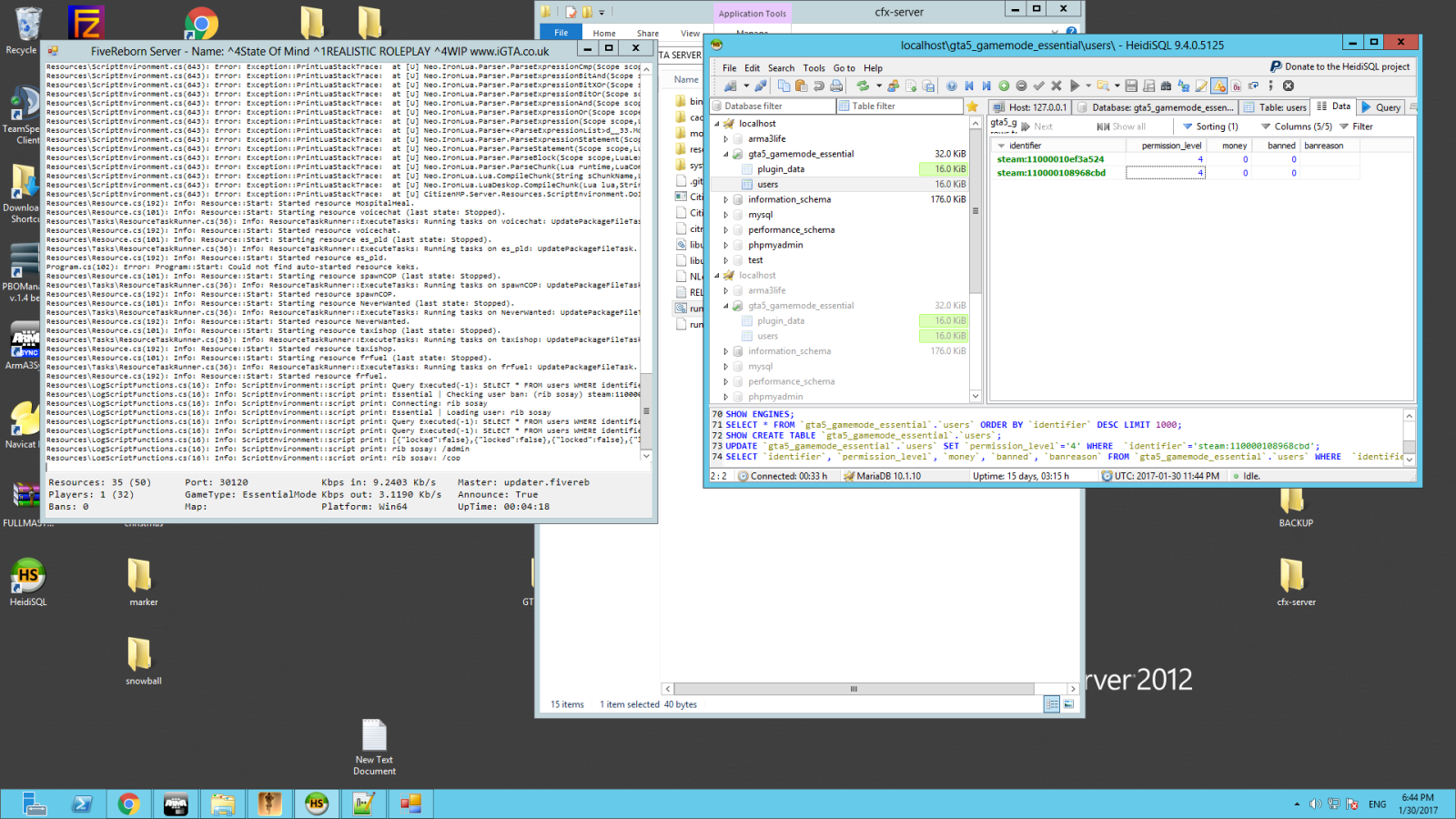Open the Tools menu in HeidiSQL
Screen dimensions: 1456x819
pyautogui.click(x=814, y=67)
